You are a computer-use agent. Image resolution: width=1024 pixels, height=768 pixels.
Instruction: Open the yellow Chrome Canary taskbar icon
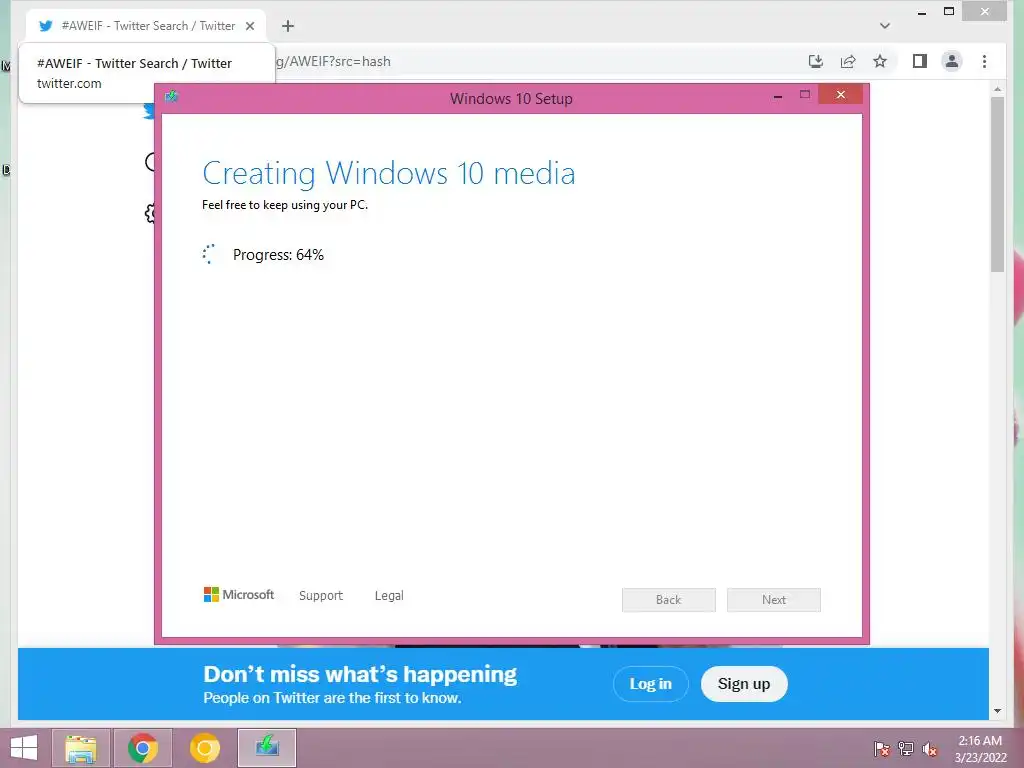[204, 748]
